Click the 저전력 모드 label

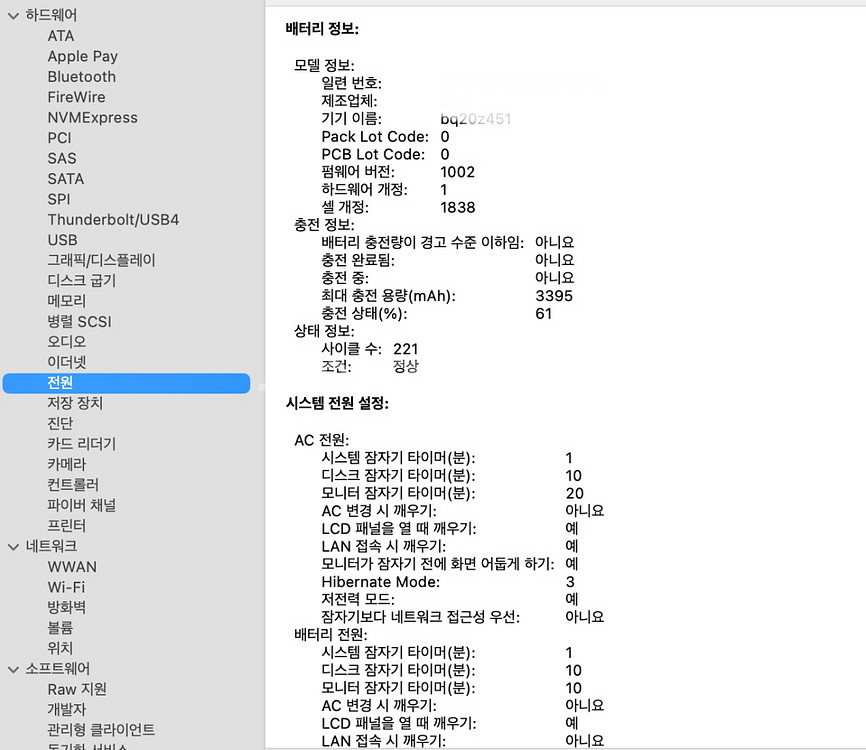(358, 599)
